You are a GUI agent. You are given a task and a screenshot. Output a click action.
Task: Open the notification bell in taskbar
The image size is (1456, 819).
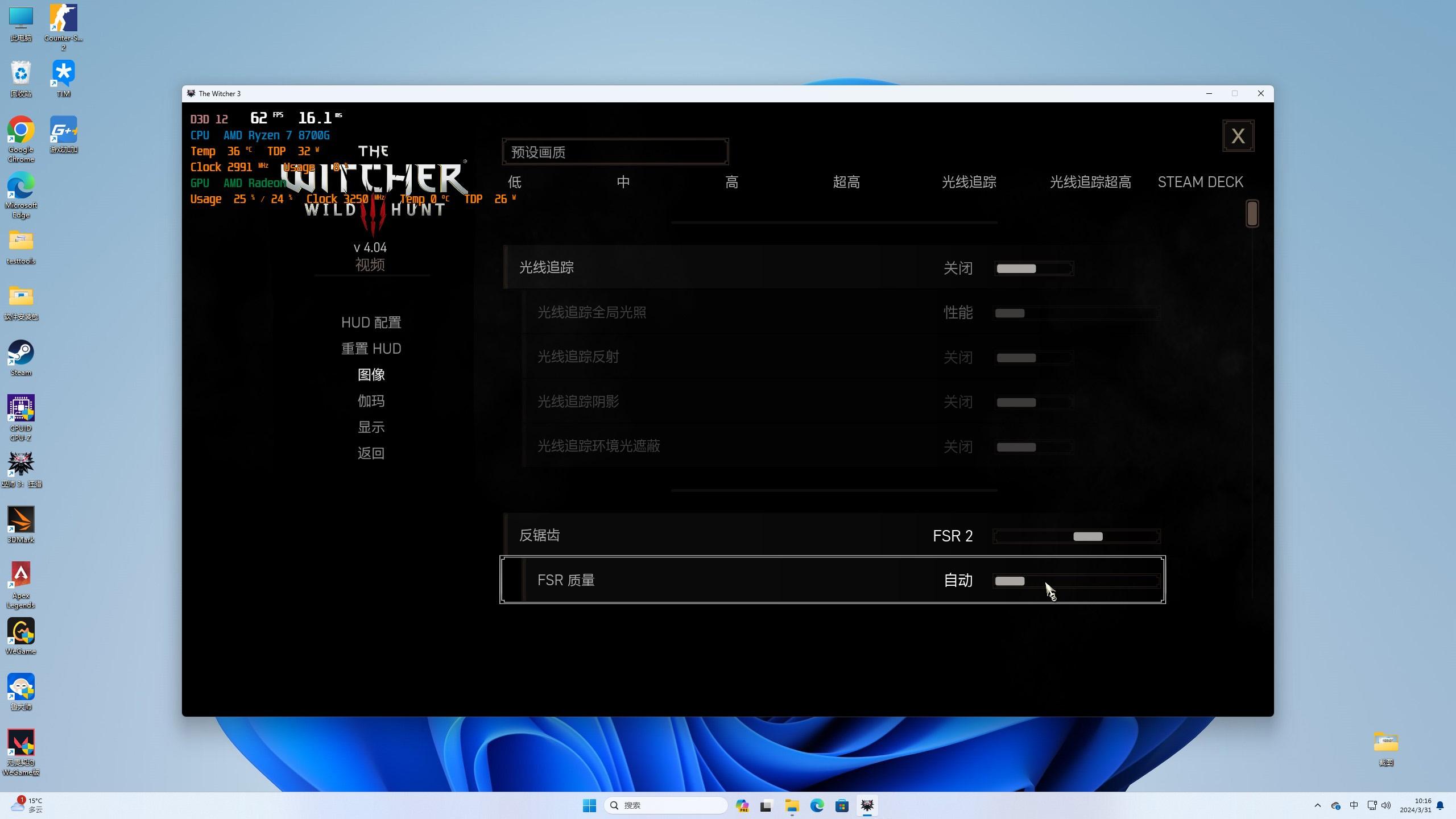click(x=1440, y=805)
